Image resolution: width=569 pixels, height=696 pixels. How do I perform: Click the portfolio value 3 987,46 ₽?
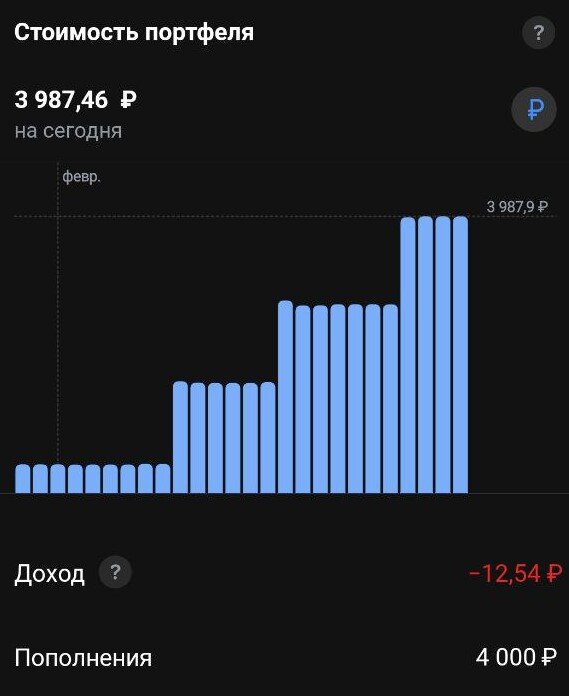click(x=75, y=99)
